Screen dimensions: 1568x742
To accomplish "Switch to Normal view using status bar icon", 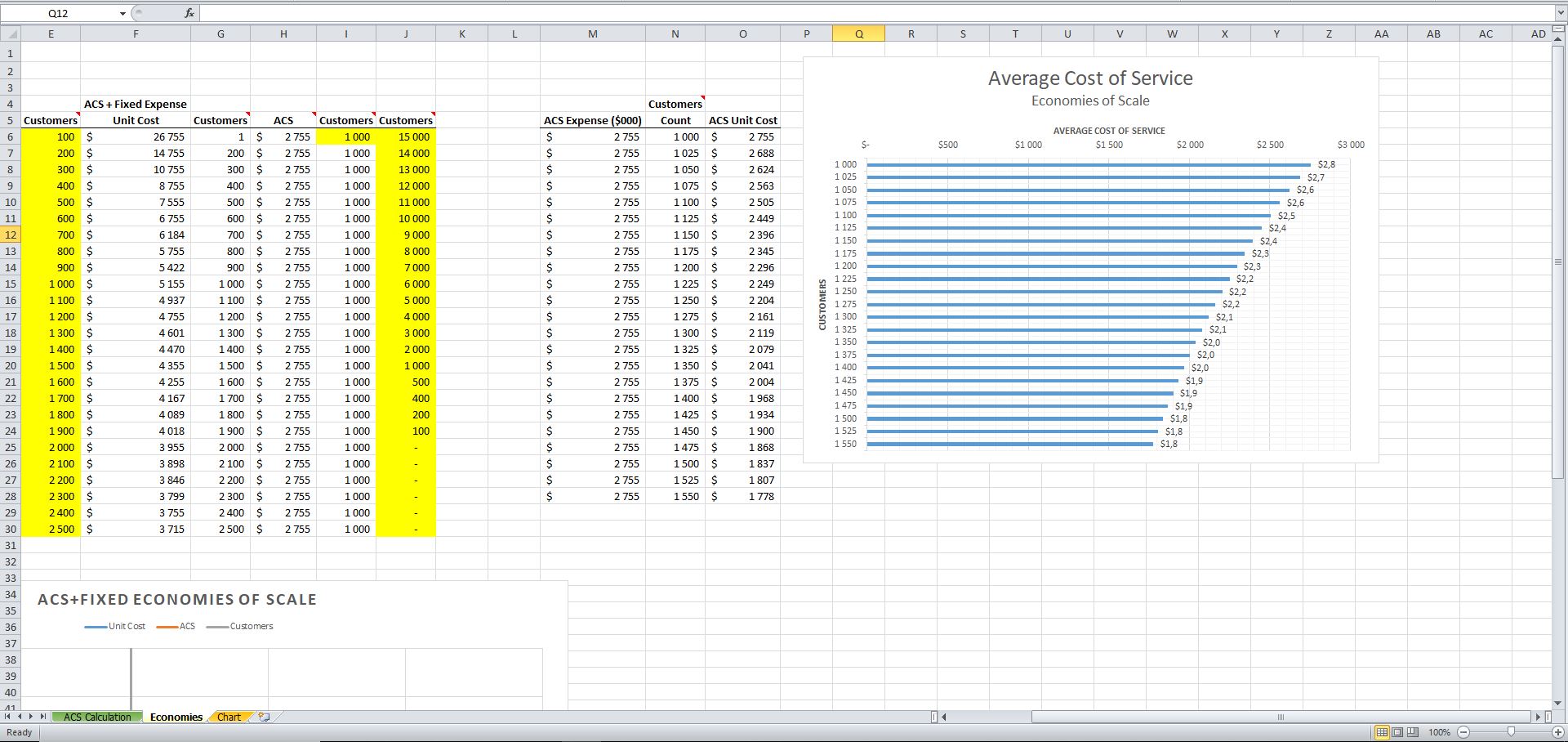I will click(x=1382, y=732).
